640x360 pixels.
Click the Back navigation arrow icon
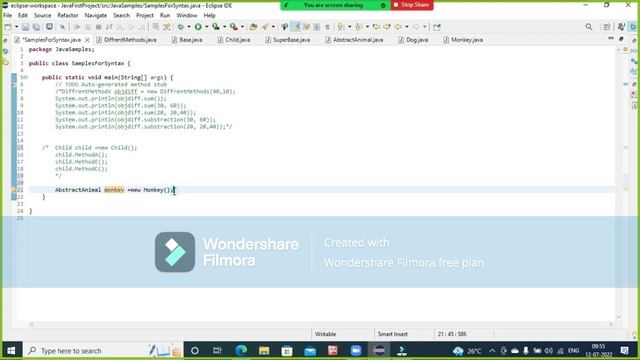398,27
